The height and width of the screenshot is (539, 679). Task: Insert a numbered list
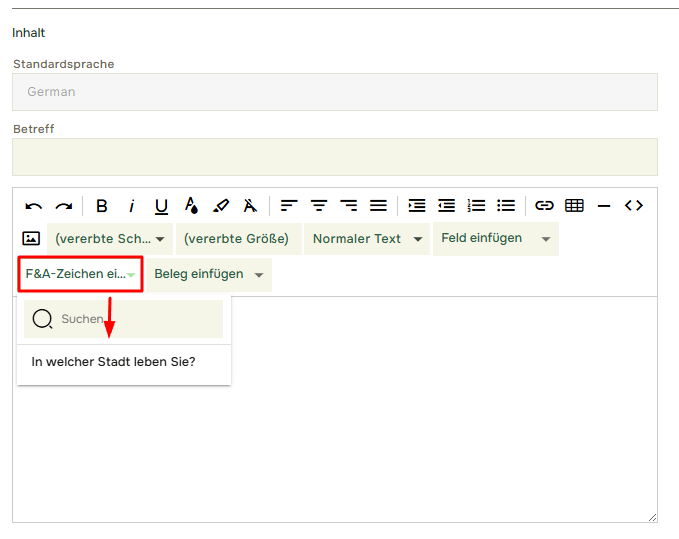(477, 206)
